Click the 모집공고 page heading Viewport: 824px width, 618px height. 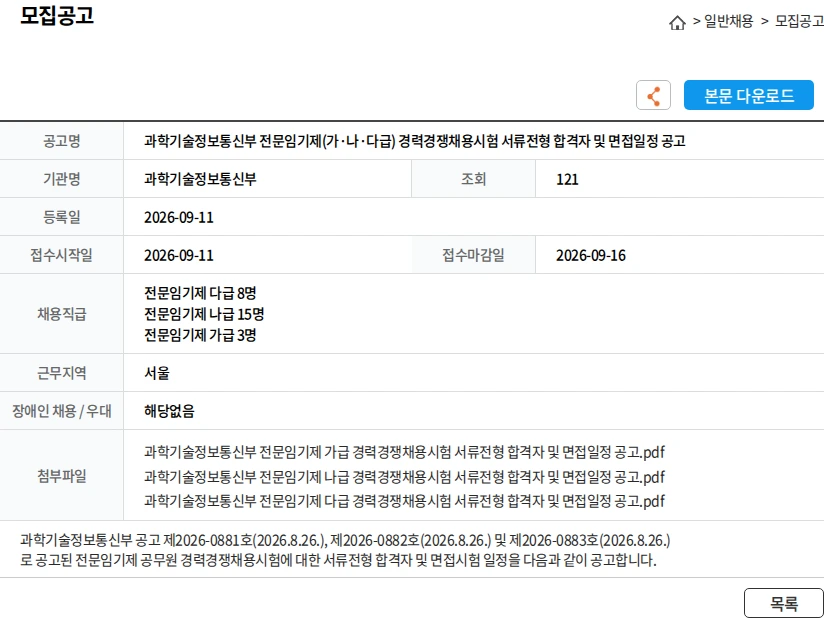pyautogui.click(x=57, y=16)
